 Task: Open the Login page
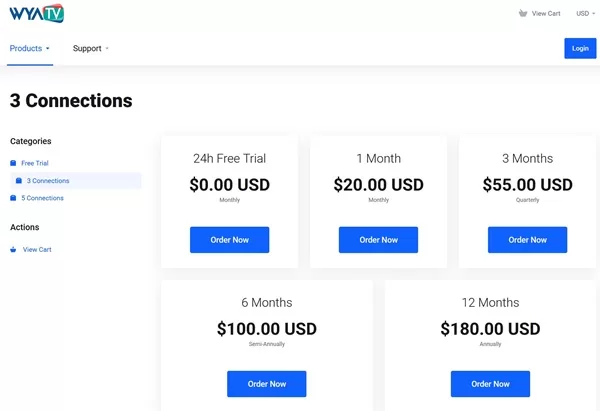[580, 48]
